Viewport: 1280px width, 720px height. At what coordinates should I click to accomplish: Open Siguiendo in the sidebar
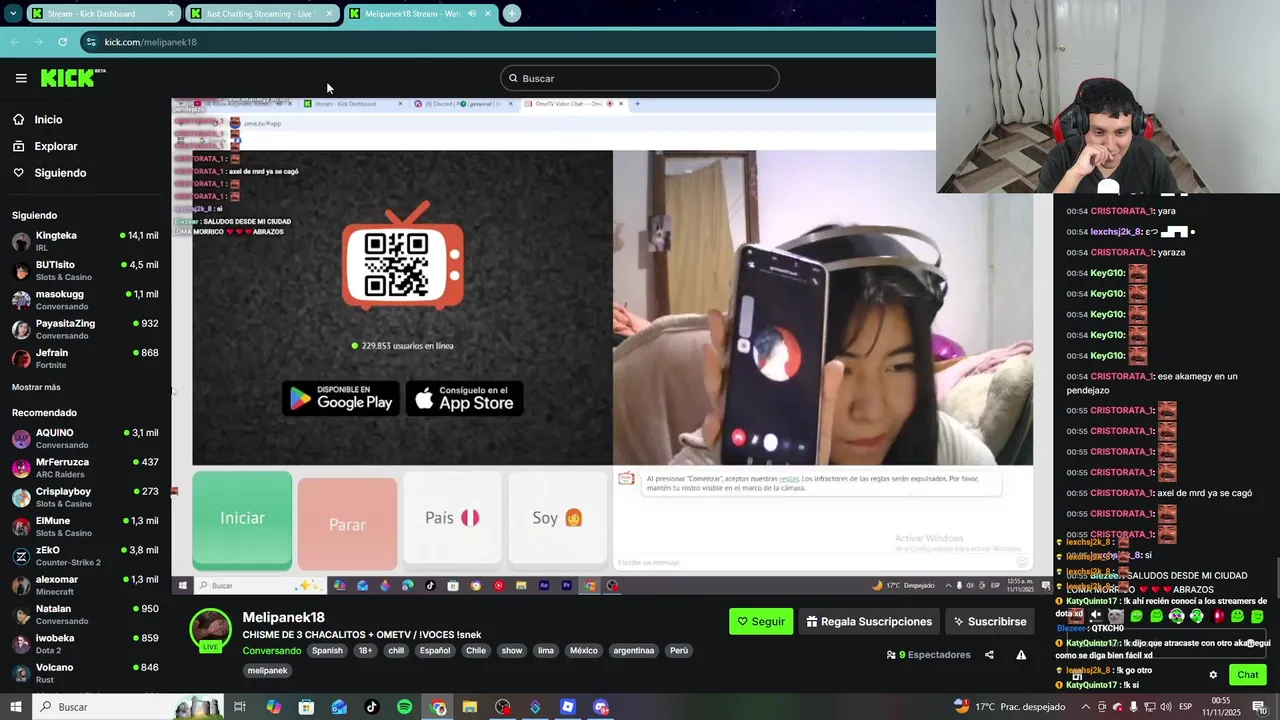coord(60,173)
